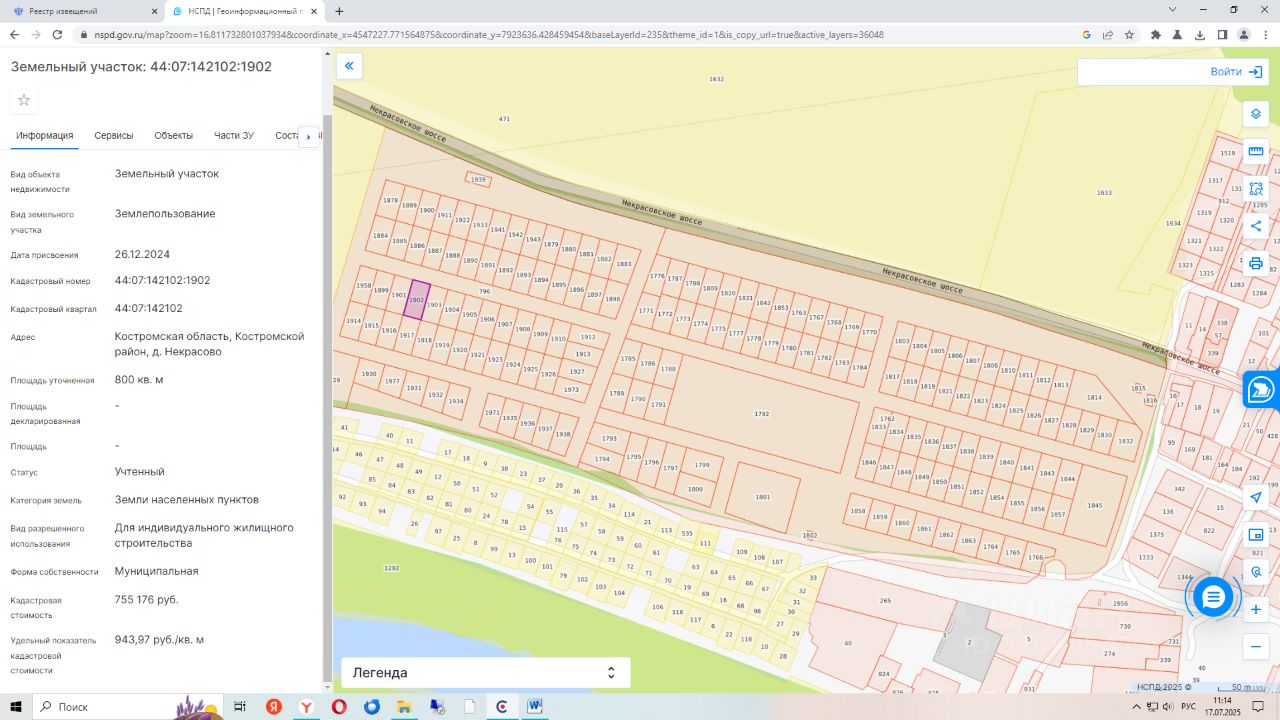The height and width of the screenshot is (720, 1280).
Task: Zoom in on the map
Action: pyautogui.click(x=1256, y=609)
